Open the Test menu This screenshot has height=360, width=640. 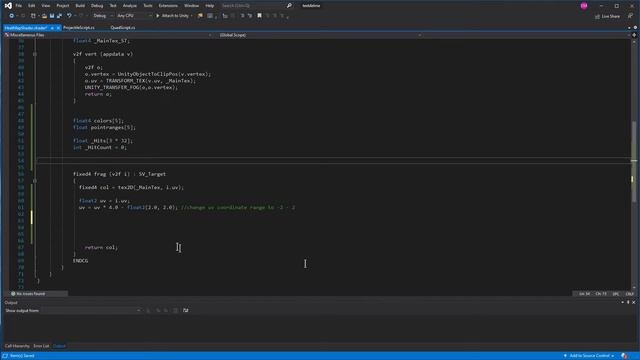[x=113, y=6]
